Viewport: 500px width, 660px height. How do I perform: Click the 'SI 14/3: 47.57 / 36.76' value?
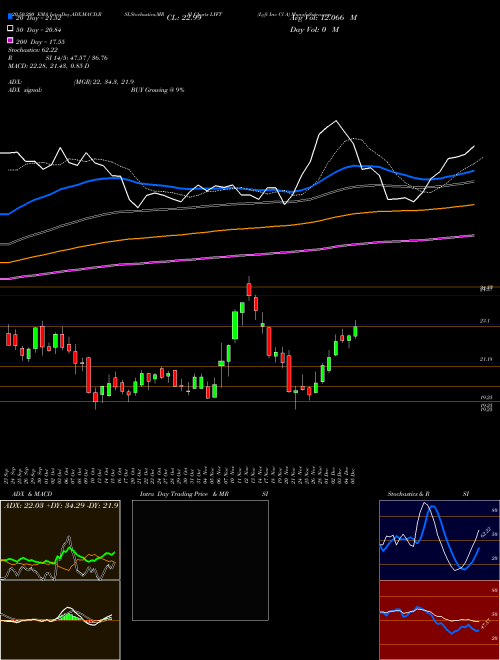click(x=77, y=58)
